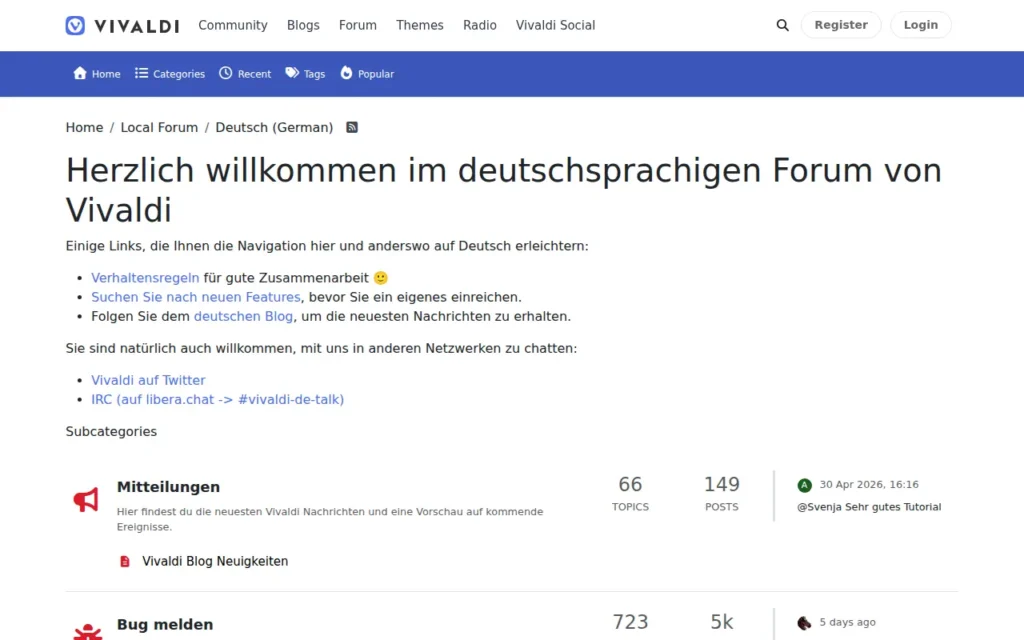Click the Login button
Image resolution: width=1024 pixels, height=640 pixels.
point(921,25)
